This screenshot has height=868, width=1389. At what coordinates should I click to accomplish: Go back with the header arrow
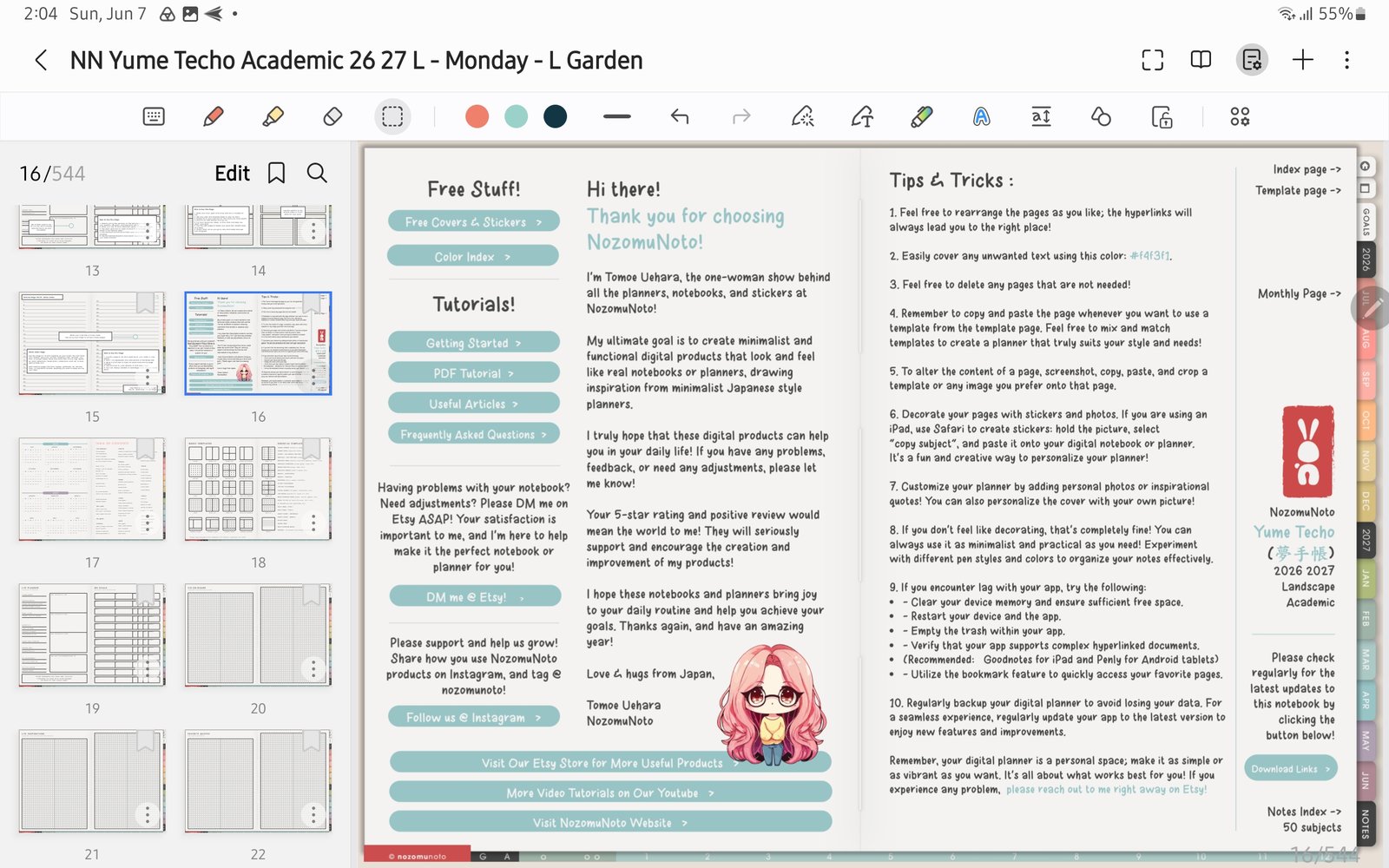tap(41, 60)
